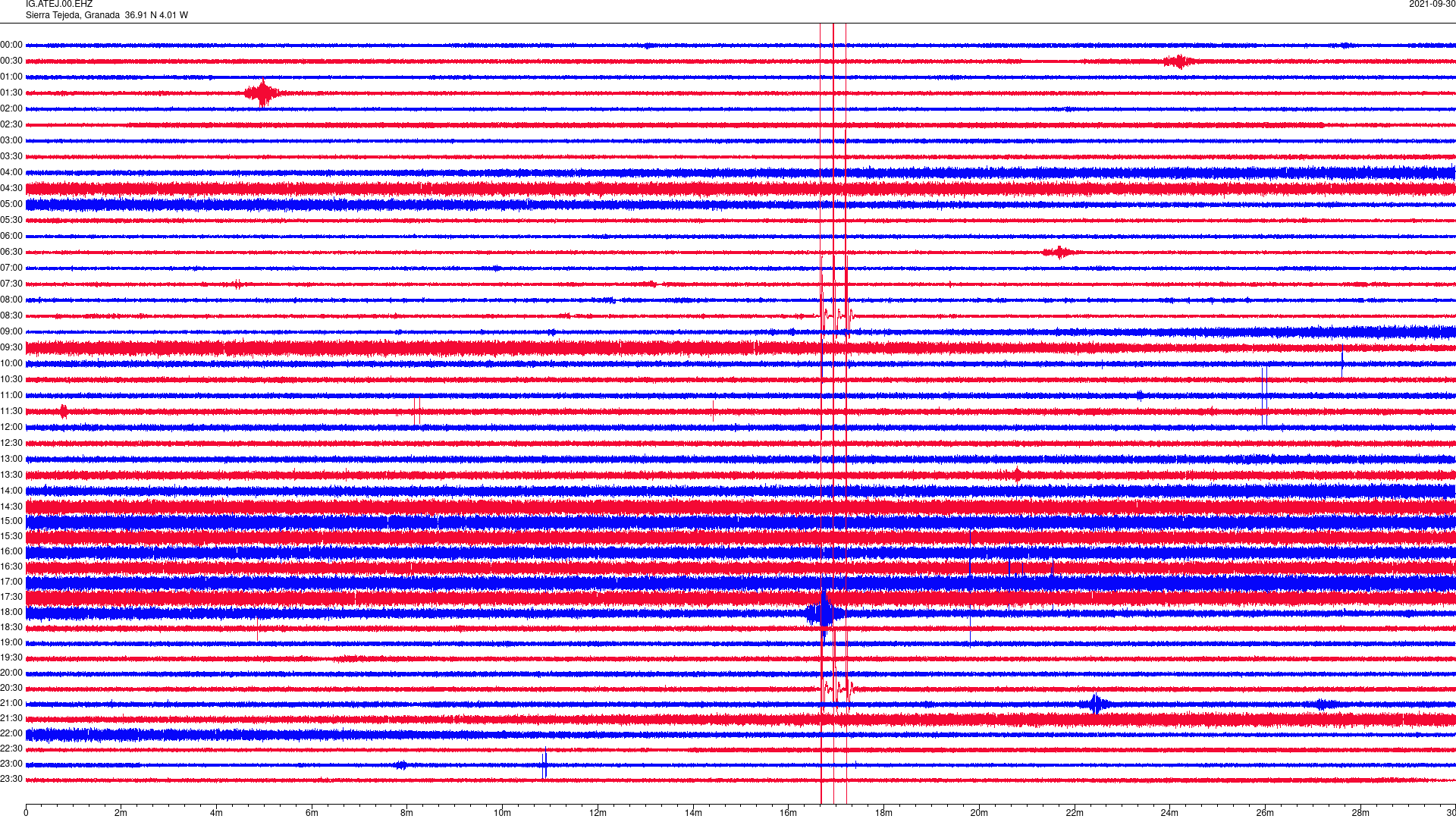Screen dimensions: 1456x819
Task: Click the large blue event on 18:00 trace
Action: tap(823, 613)
